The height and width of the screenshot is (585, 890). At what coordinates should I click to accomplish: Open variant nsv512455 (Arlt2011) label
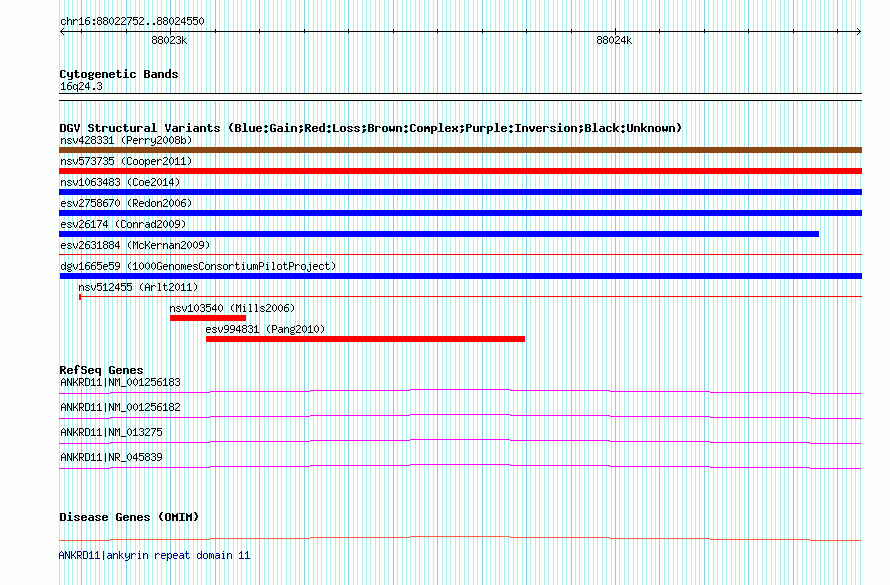point(138,287)
